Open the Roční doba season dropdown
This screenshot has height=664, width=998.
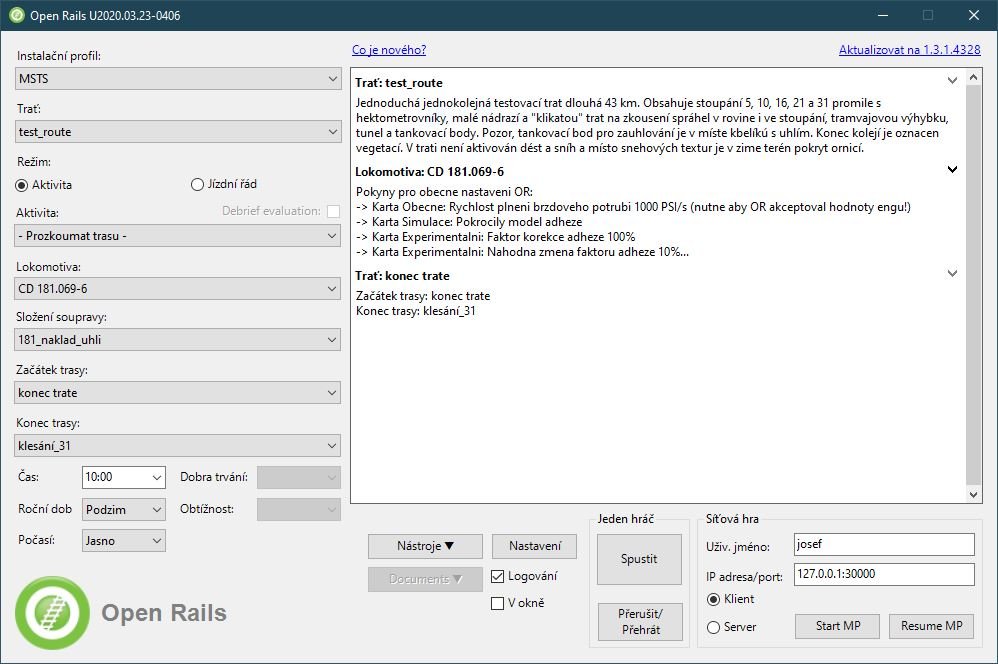tap(124, 509)
